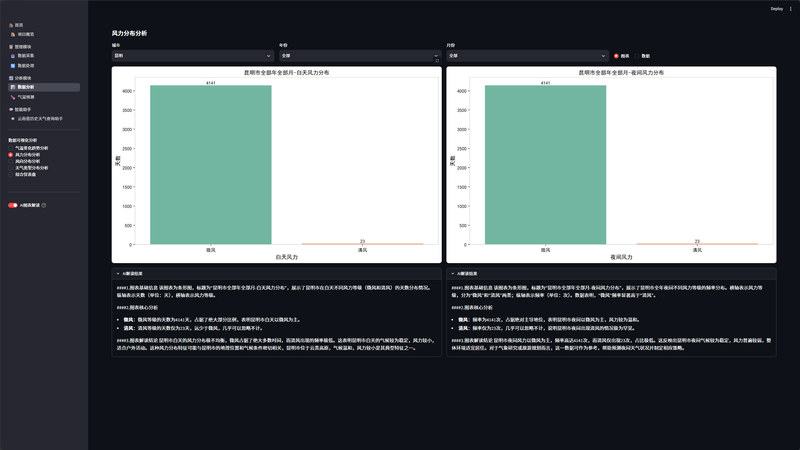Screen dimensions: 800x450
Task: Click the 数据可视化分析 sidebar label
Action: [22, 140]
